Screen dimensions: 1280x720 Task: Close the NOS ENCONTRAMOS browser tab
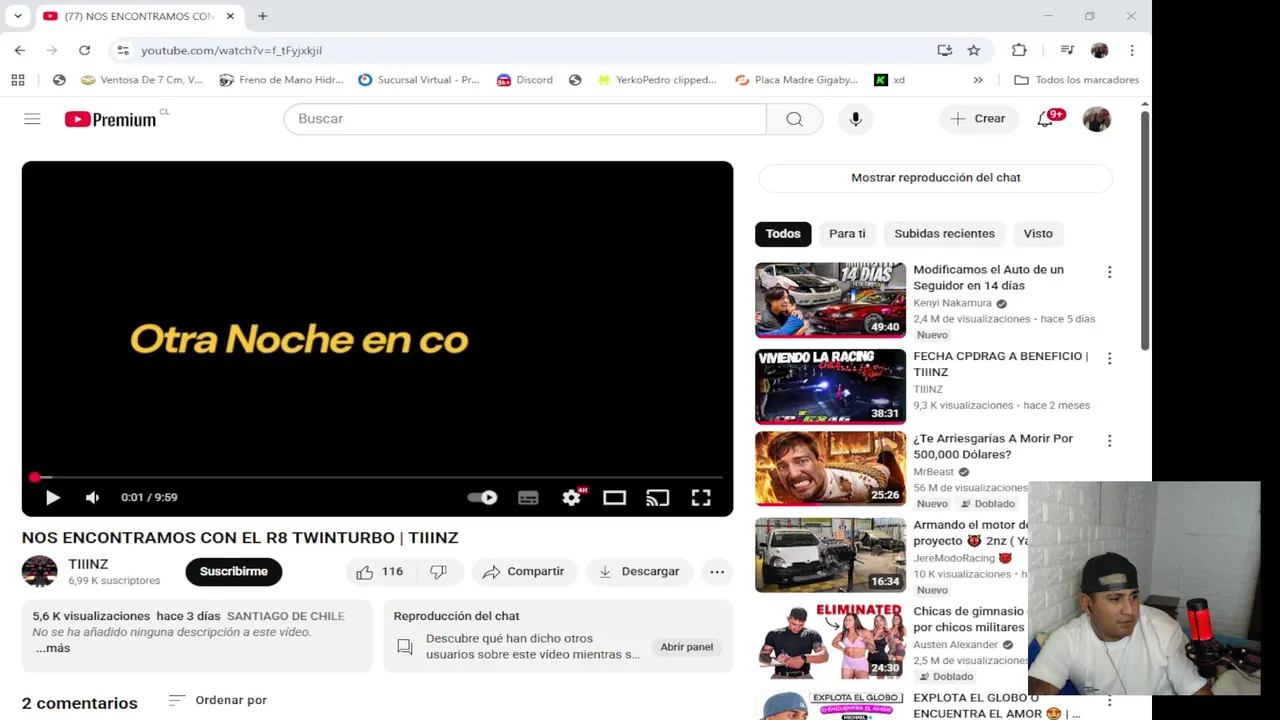point(230,16)
